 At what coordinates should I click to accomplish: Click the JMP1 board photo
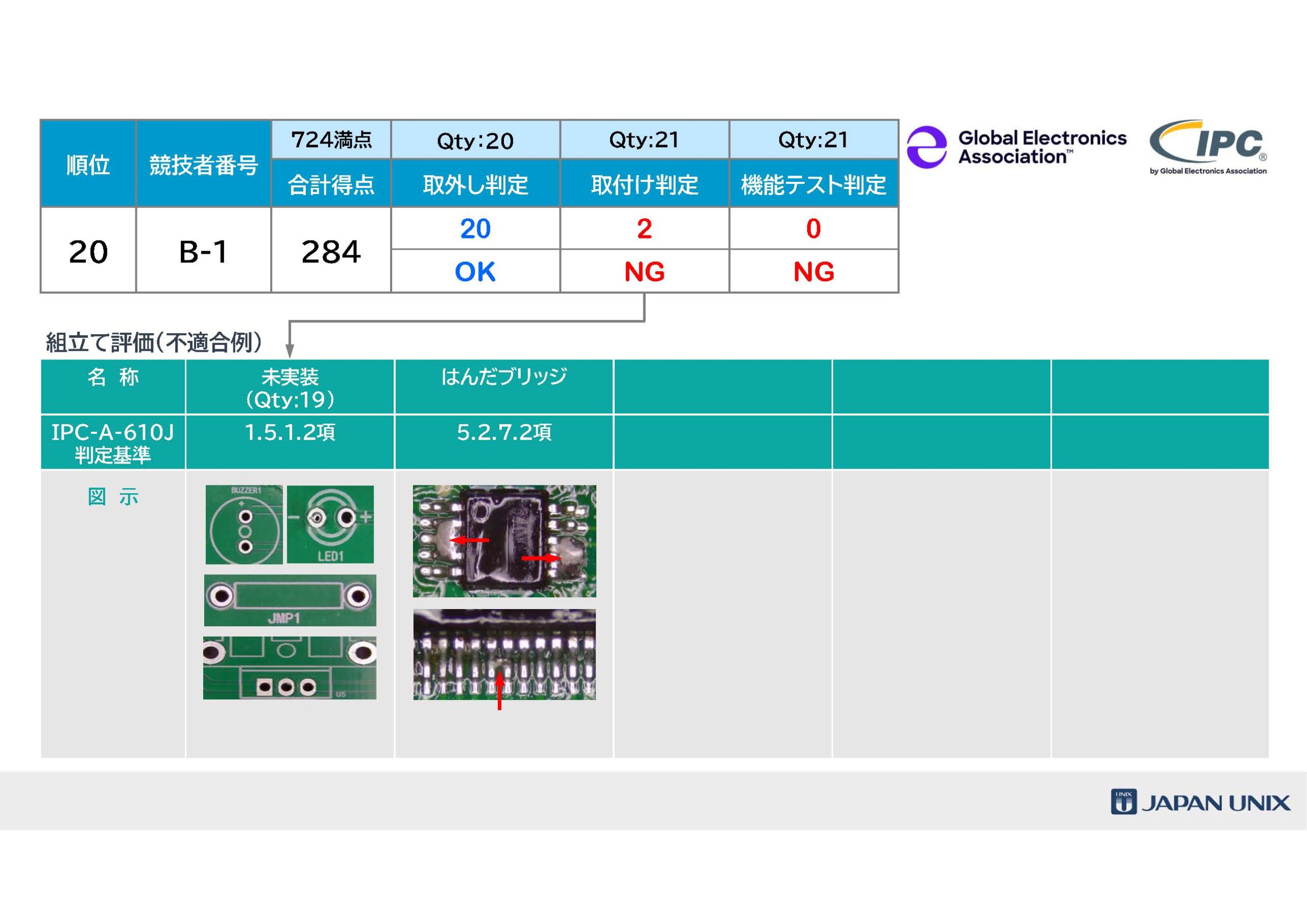click(x=290, y=600)
